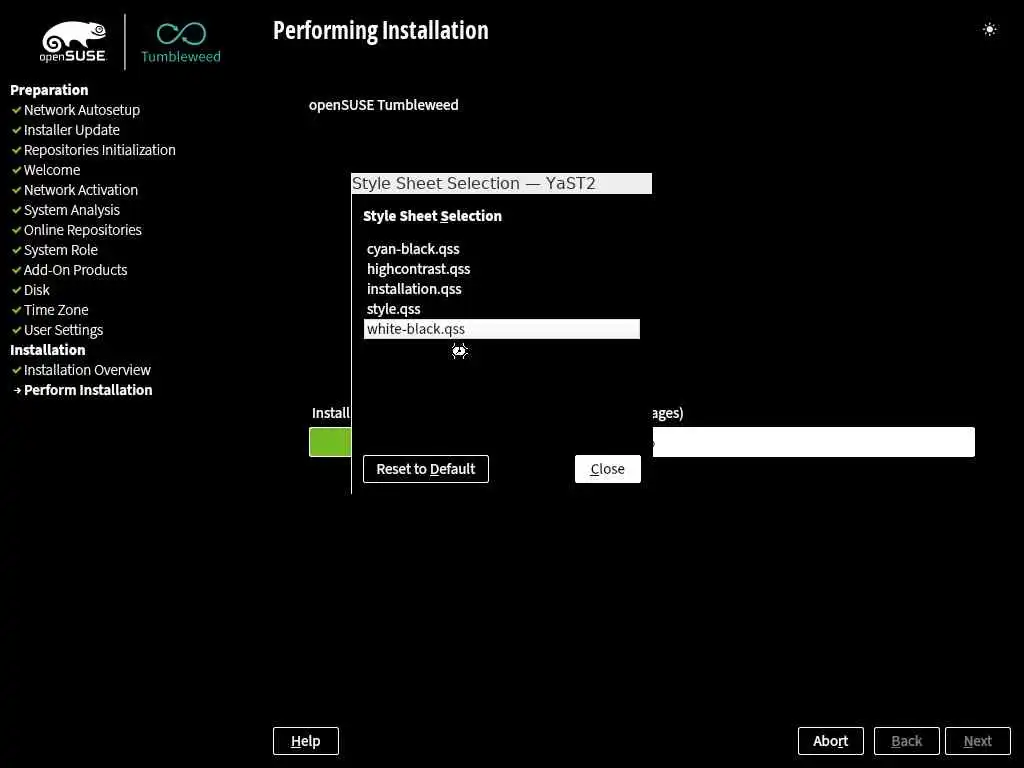Click Network Autosetup step
Screen dimensions: 1024x768
(x=82, y=110)
